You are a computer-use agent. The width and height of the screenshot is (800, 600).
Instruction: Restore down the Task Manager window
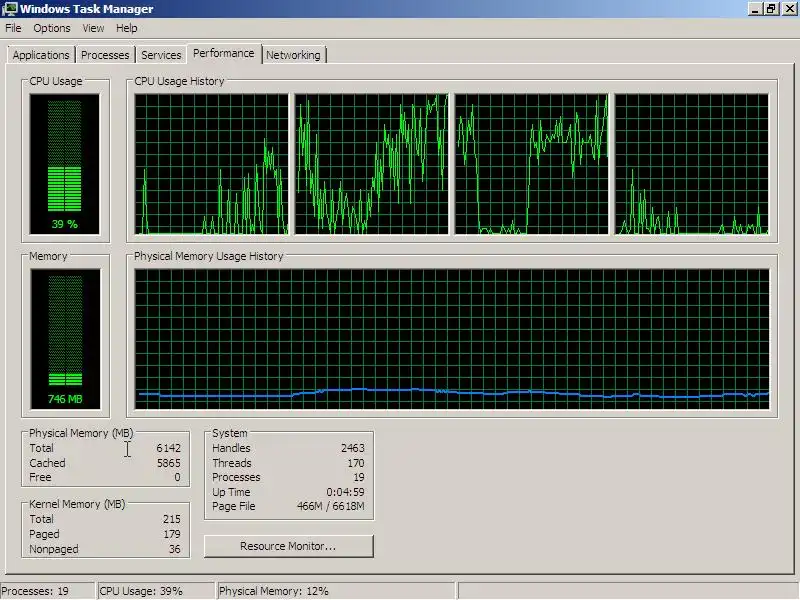coord(771,9)
